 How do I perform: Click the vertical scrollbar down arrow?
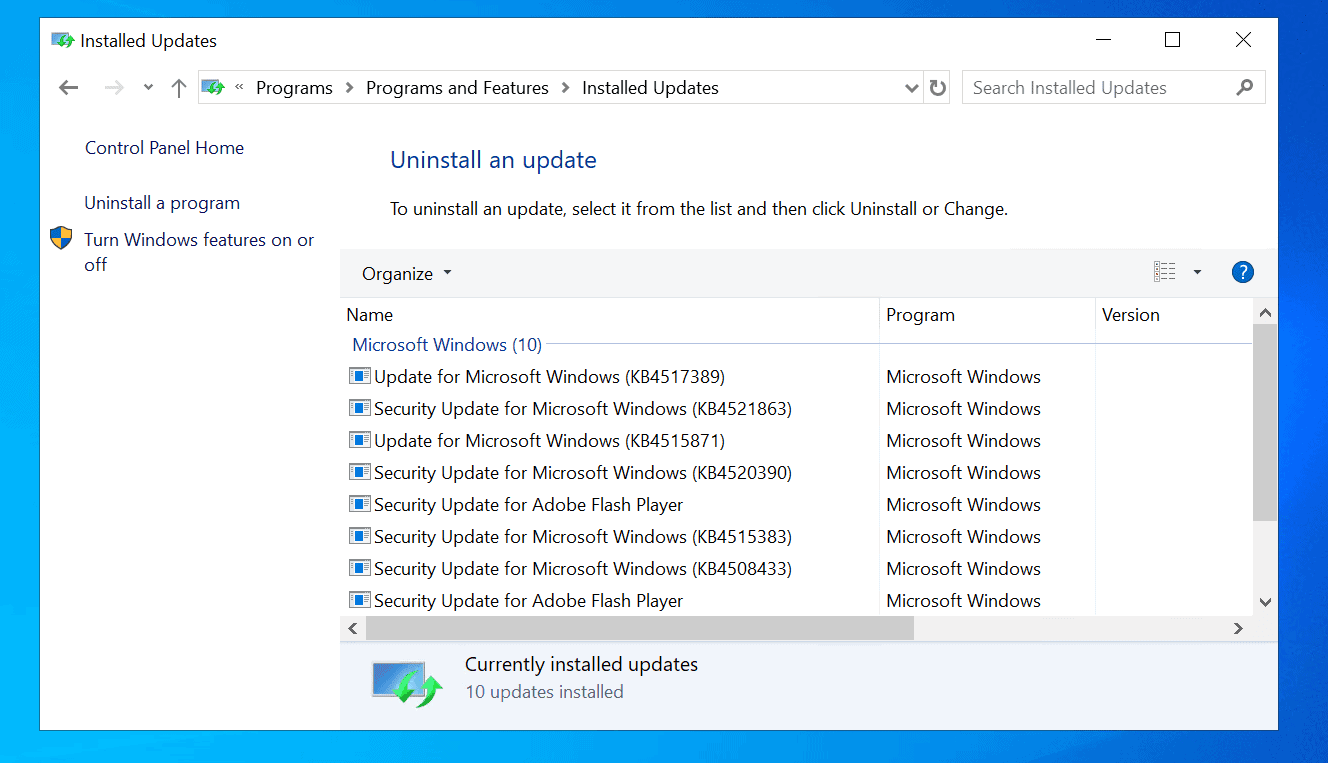click(x=1265, y=602)
